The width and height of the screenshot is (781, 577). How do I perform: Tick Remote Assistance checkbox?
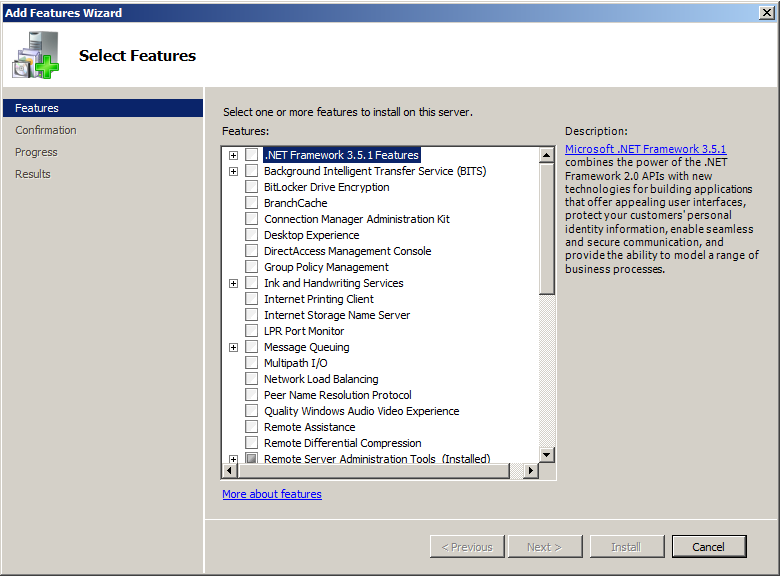(x=252, y=427)
